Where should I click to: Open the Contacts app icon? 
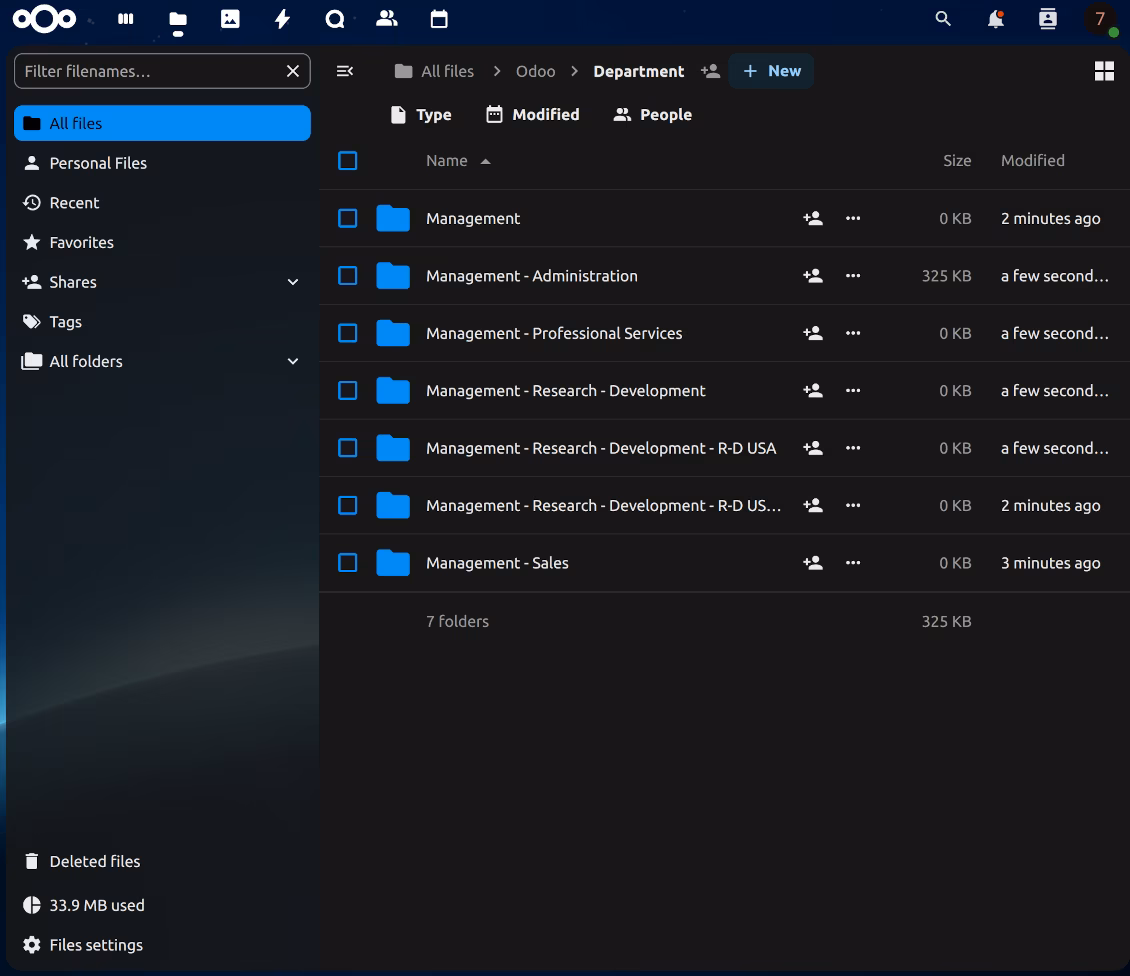(387, 19)
